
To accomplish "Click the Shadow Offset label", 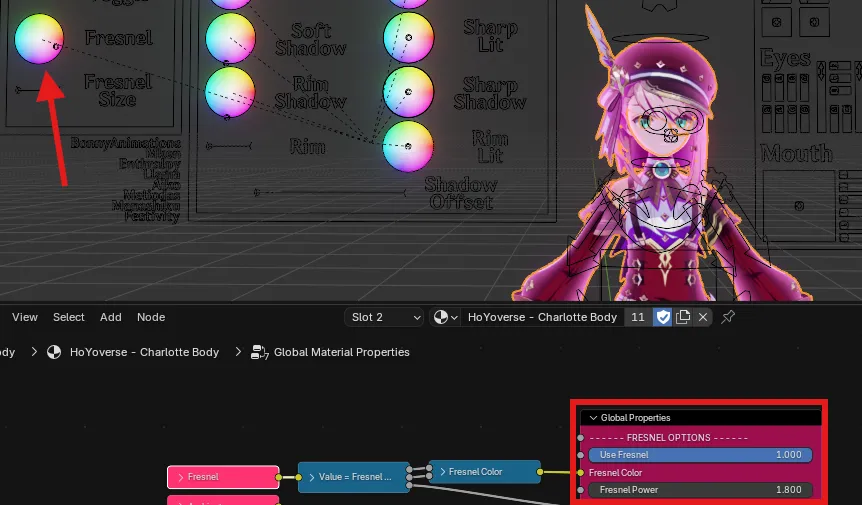I will tap(461, 194).
